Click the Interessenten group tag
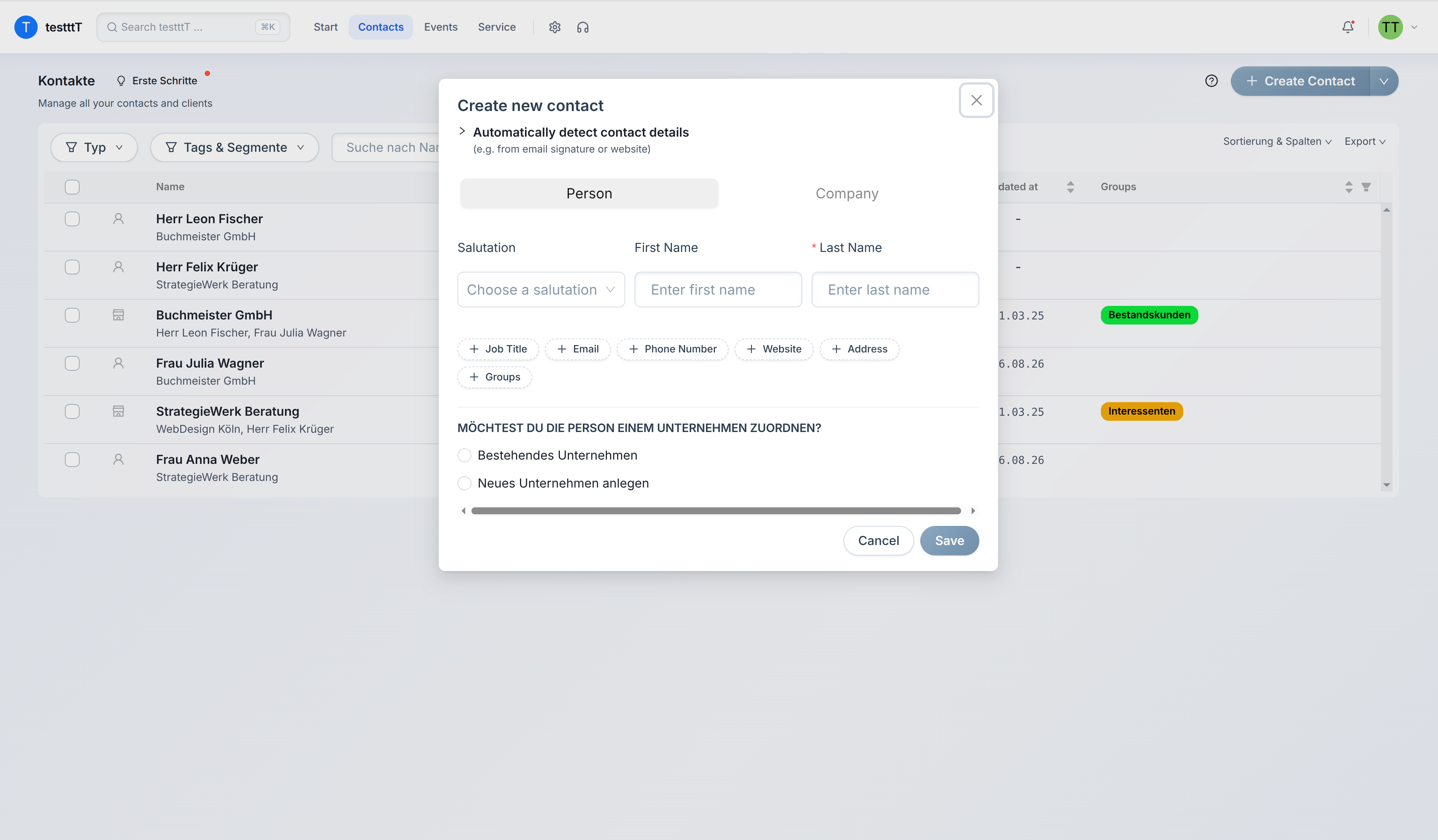Viewport: 1438px width, 840px height. [1141, 411]
